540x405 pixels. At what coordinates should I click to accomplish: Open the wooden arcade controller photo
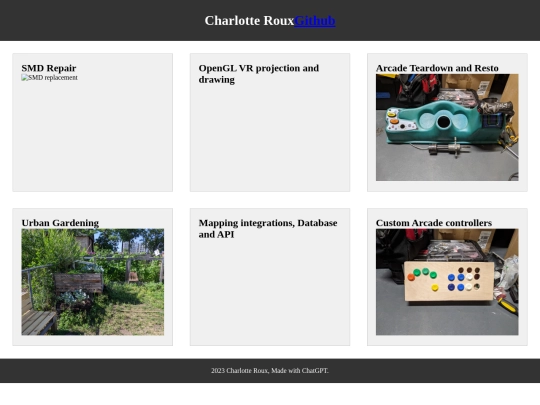click(x=447, y=282)
